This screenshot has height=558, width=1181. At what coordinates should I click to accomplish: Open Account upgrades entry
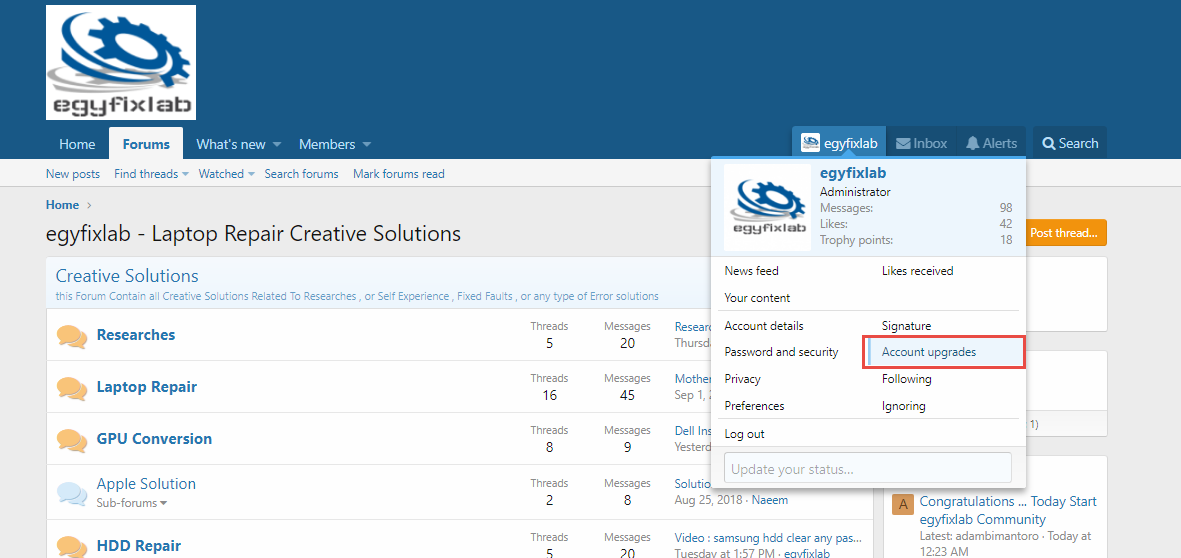[x=943, y=352]
